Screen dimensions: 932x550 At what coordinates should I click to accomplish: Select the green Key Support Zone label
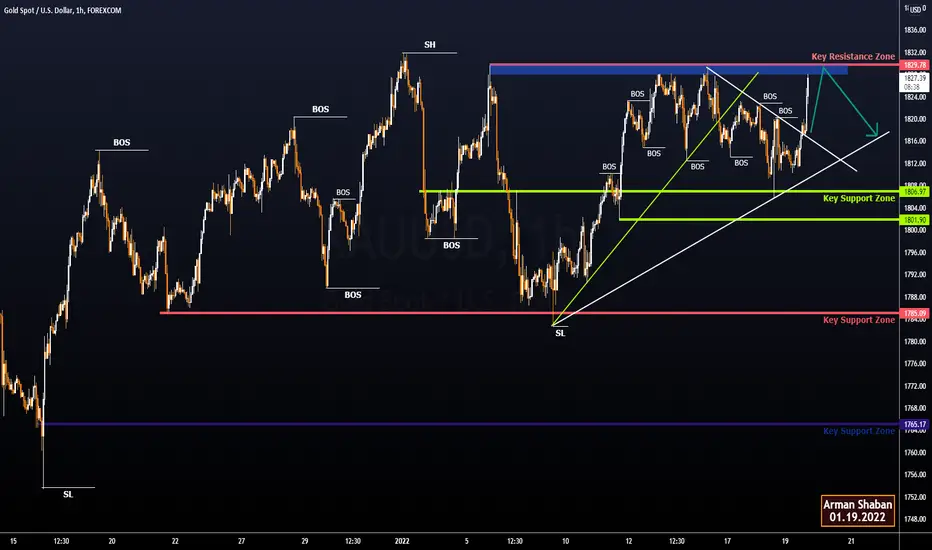(x=859, y=199)
